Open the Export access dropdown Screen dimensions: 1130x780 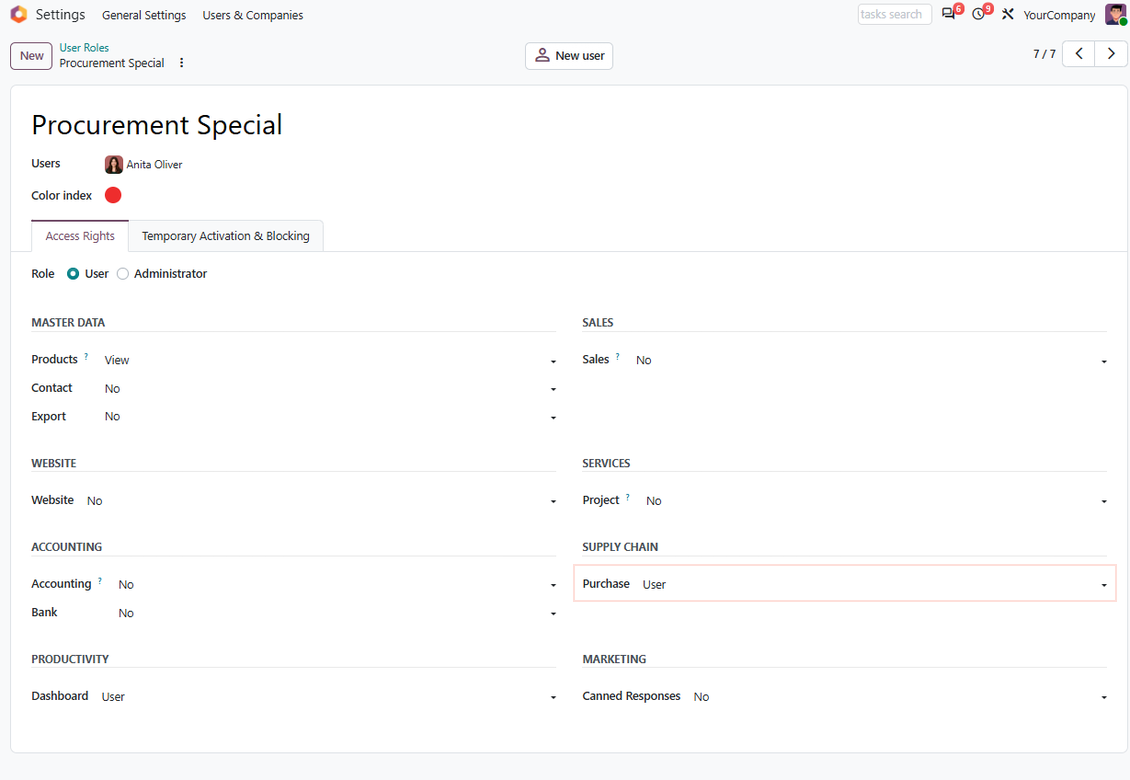click(x=330, y=417)
